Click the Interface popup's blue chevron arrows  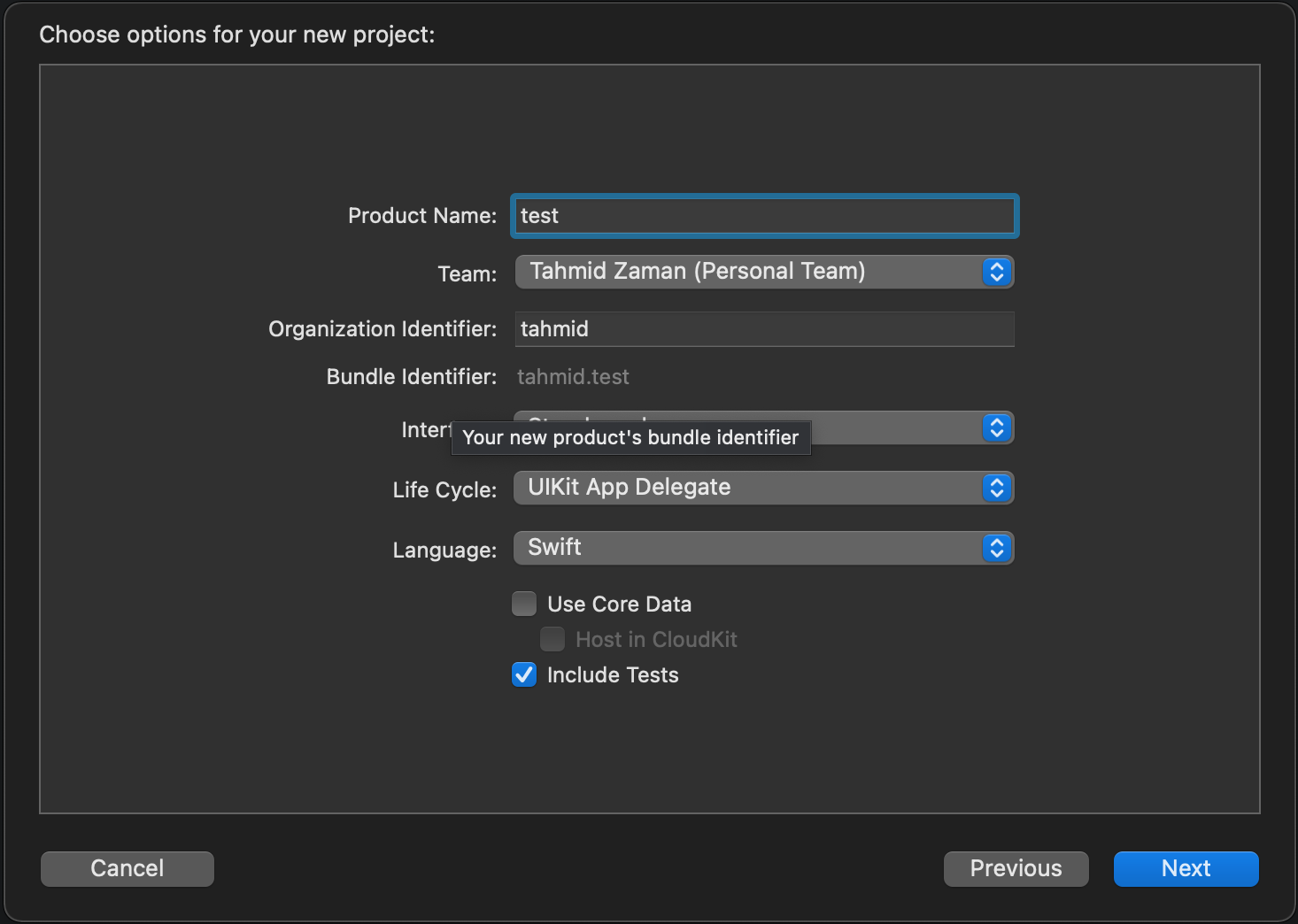pos(997,428)
